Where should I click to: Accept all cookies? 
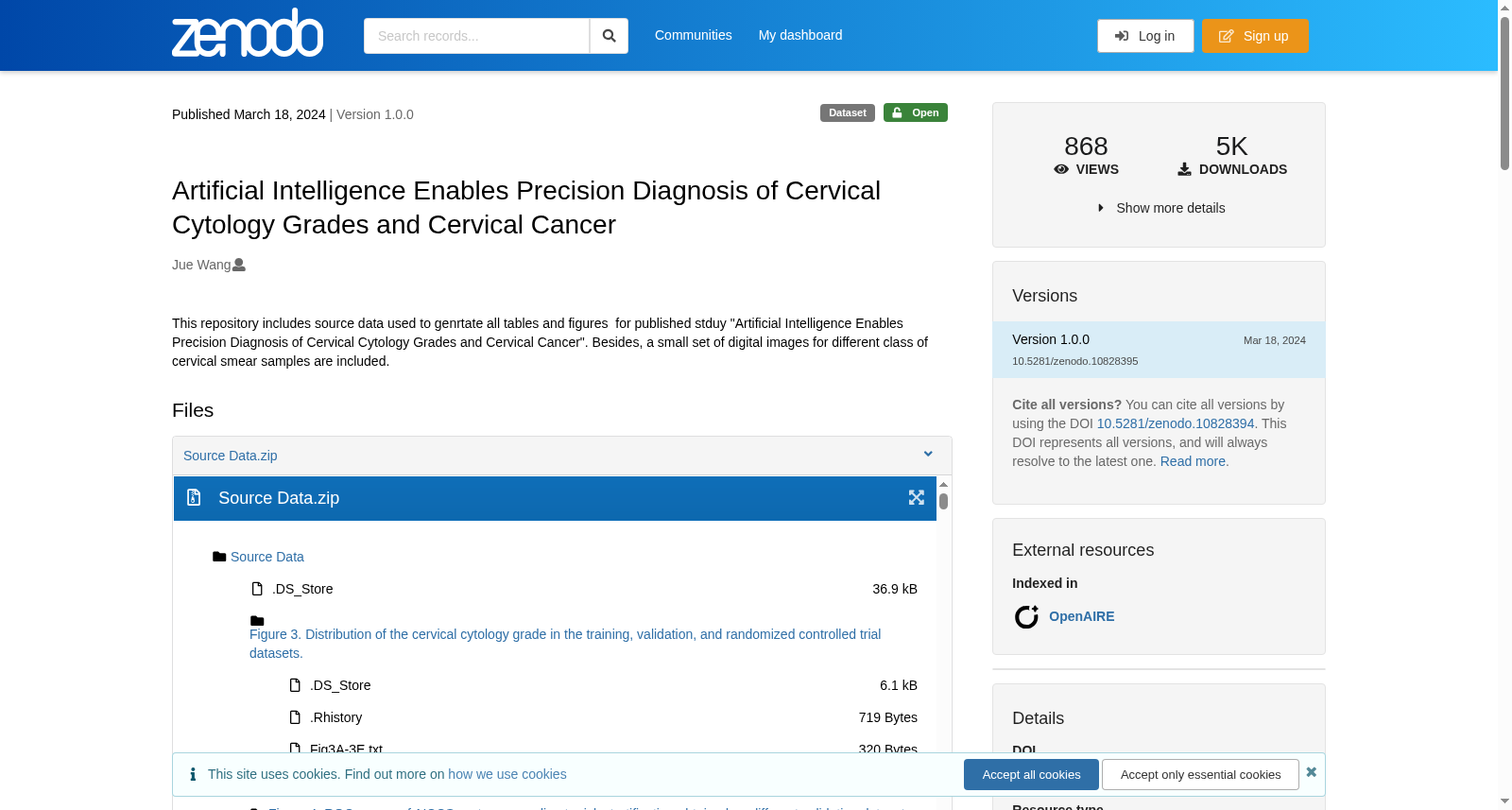[1031, 774]
